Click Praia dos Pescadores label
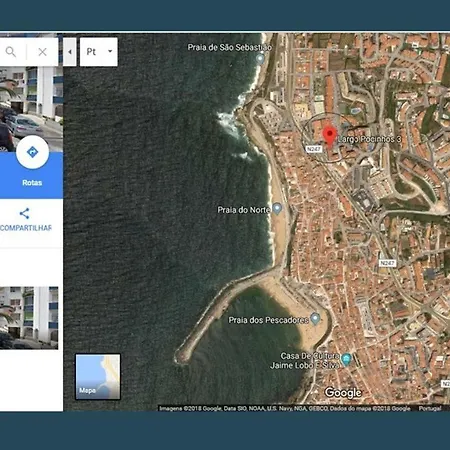Screen dimensions: 450x450 click(268, 320)
